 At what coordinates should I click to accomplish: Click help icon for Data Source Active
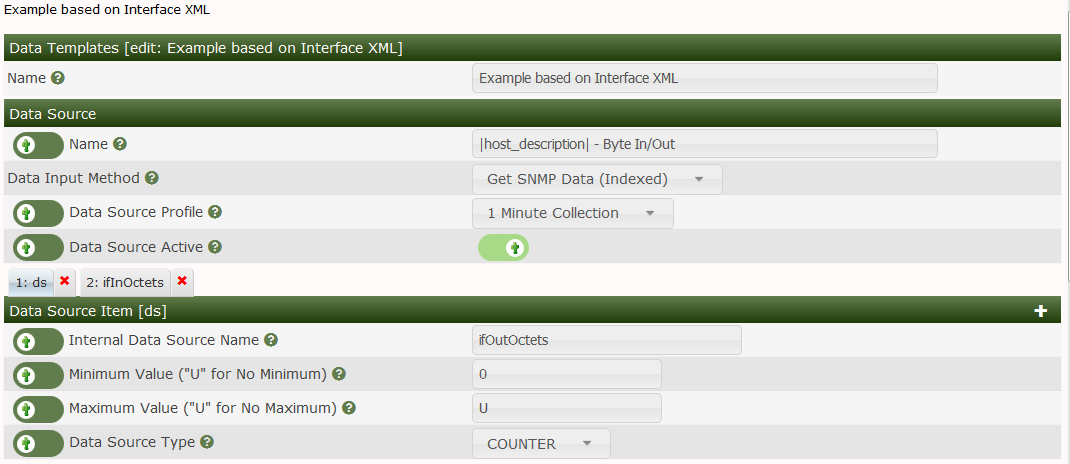coord(214,246)
